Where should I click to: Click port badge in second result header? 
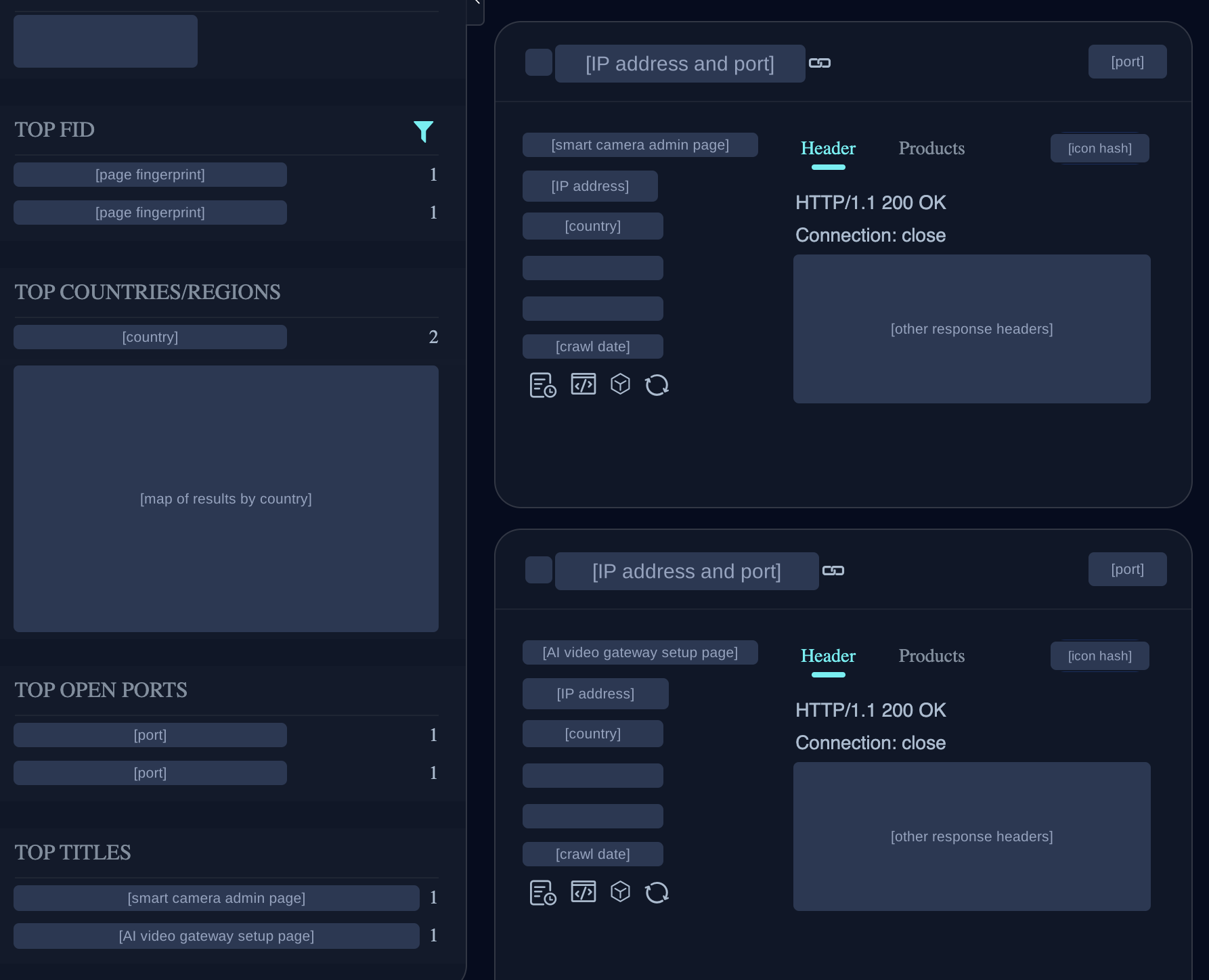[1128, 569]
